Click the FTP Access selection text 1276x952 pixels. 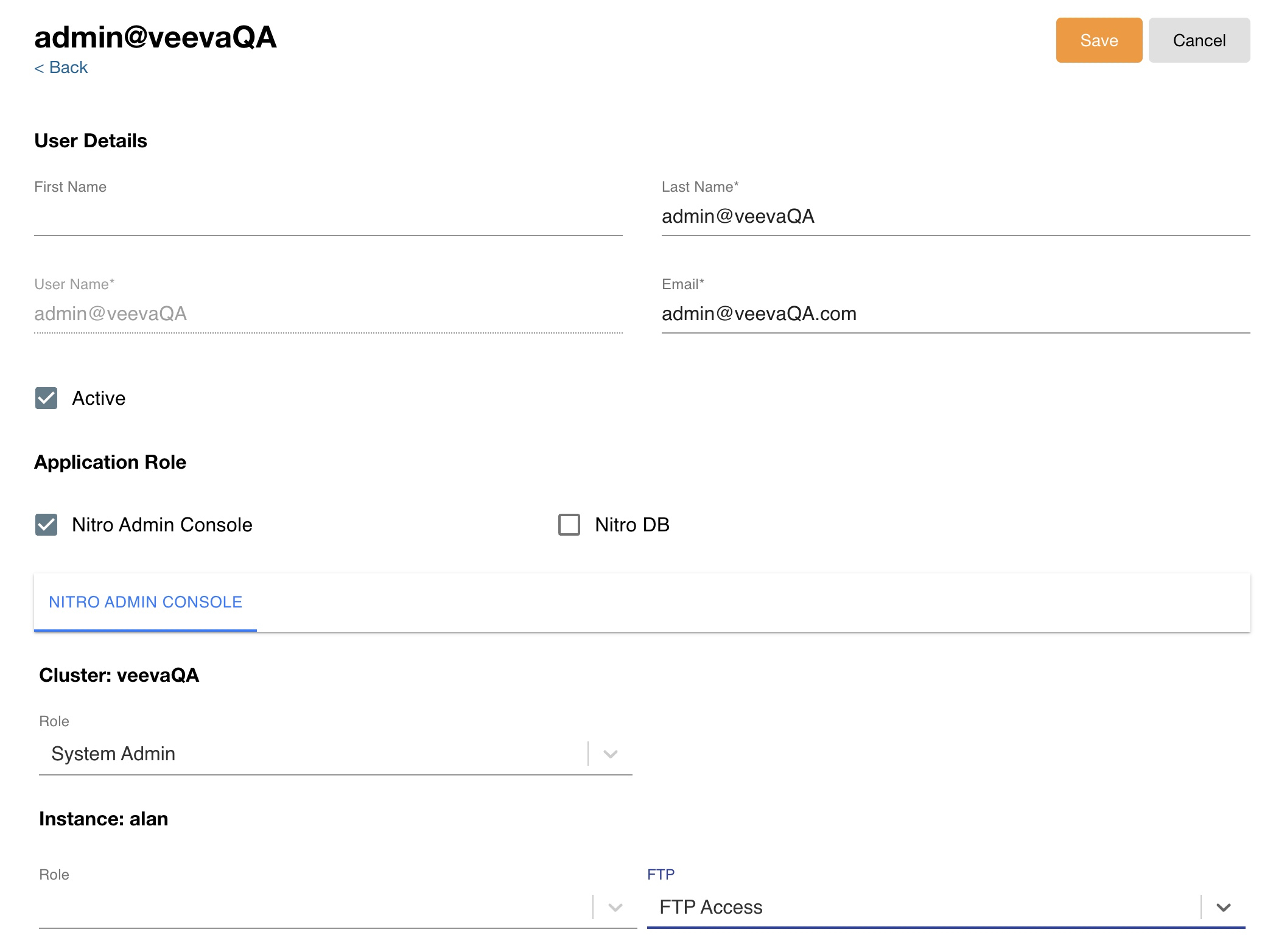pos(711,908)
